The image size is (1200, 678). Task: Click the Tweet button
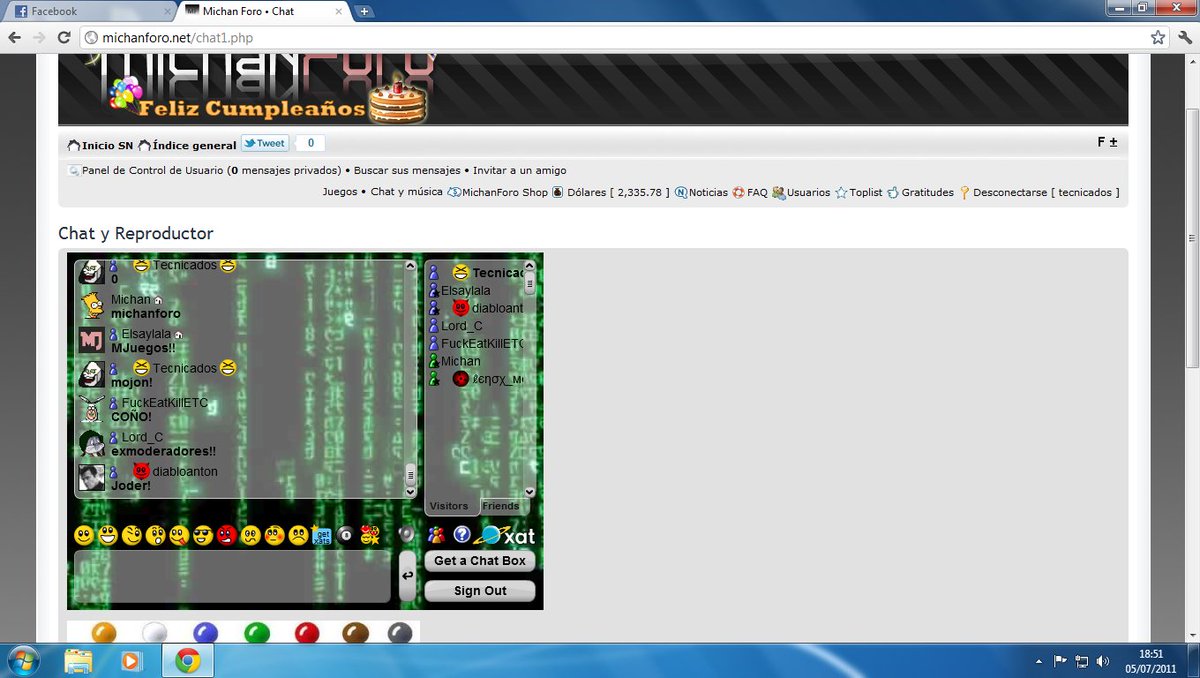point(265,143)
